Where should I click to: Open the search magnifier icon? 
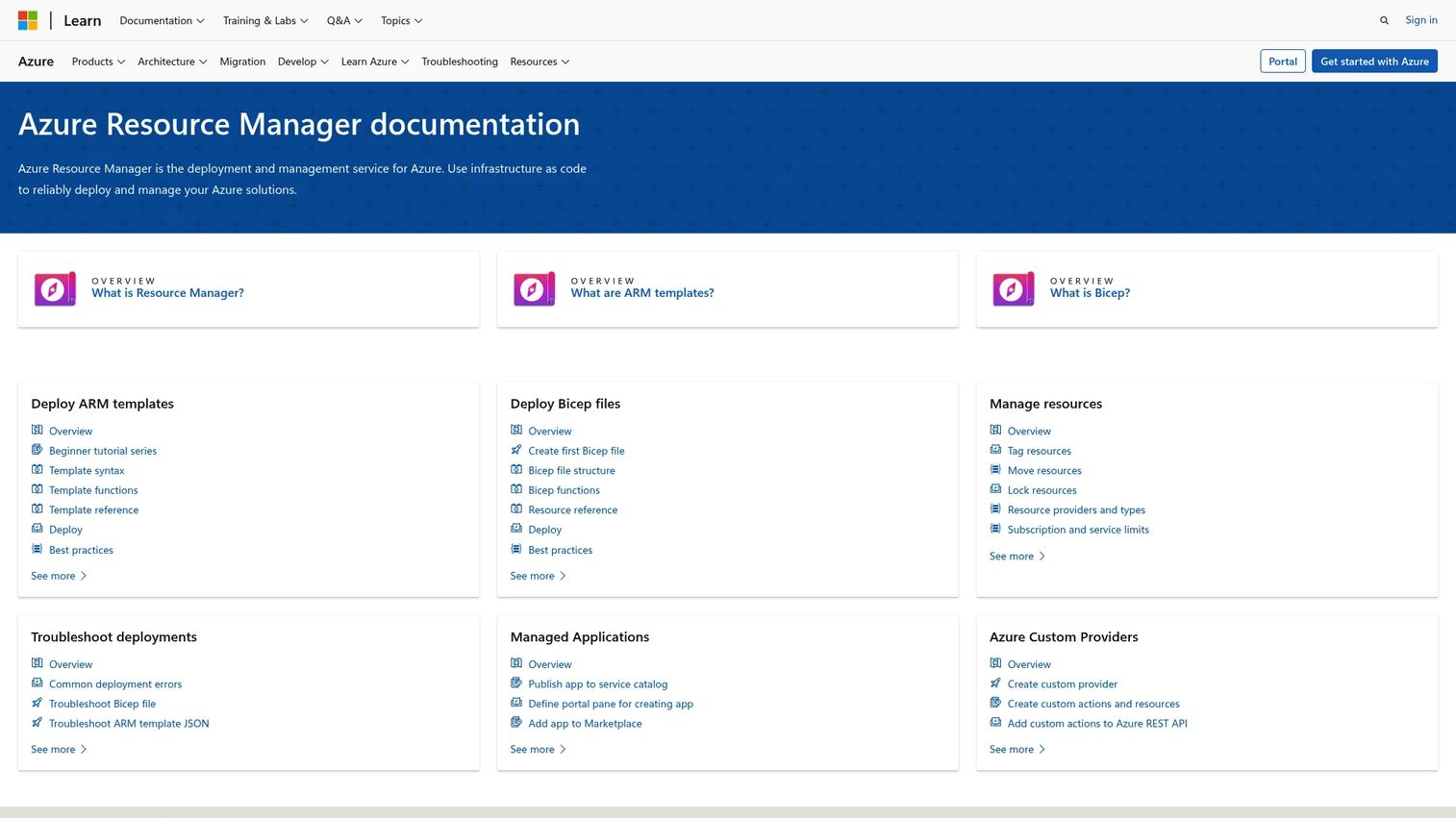[1384, 20]
